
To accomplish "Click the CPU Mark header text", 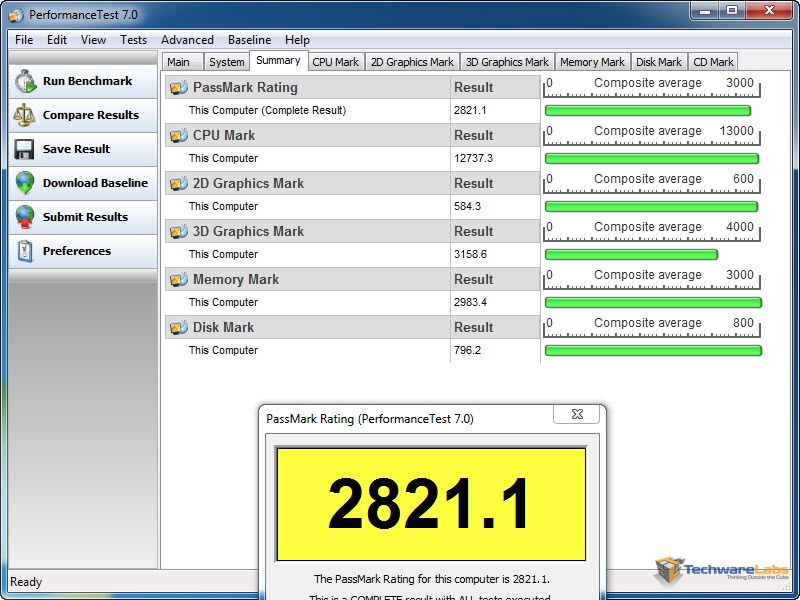I will click(x=223, y=136).
